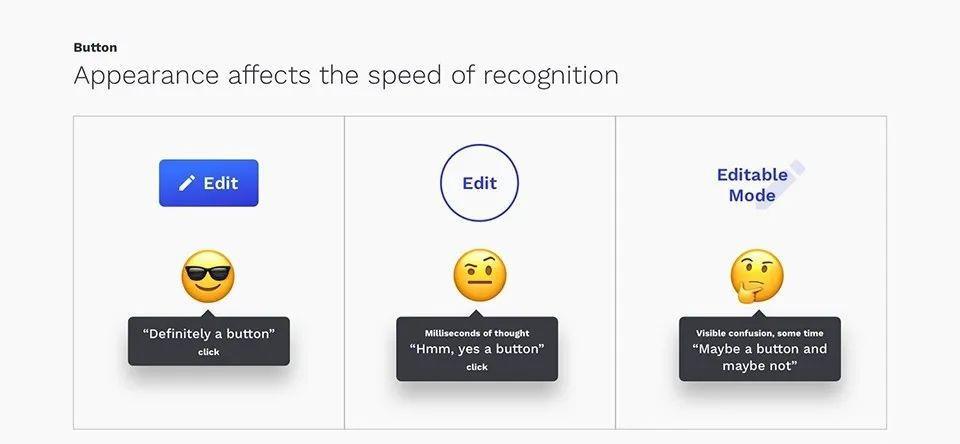Click the tooltip arrow below sunglasses emoji
Viewport: 960px width, 444px height.
[x=209, y=313]
